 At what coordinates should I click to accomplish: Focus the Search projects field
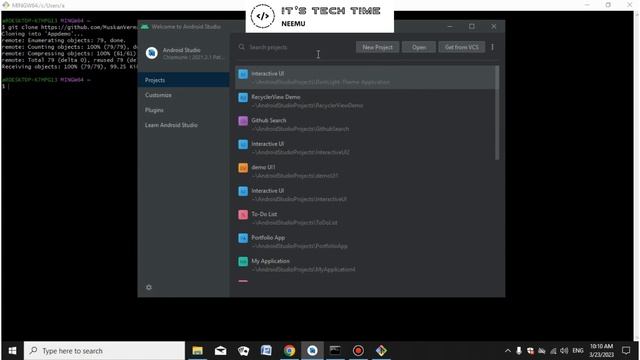(294, 47)
